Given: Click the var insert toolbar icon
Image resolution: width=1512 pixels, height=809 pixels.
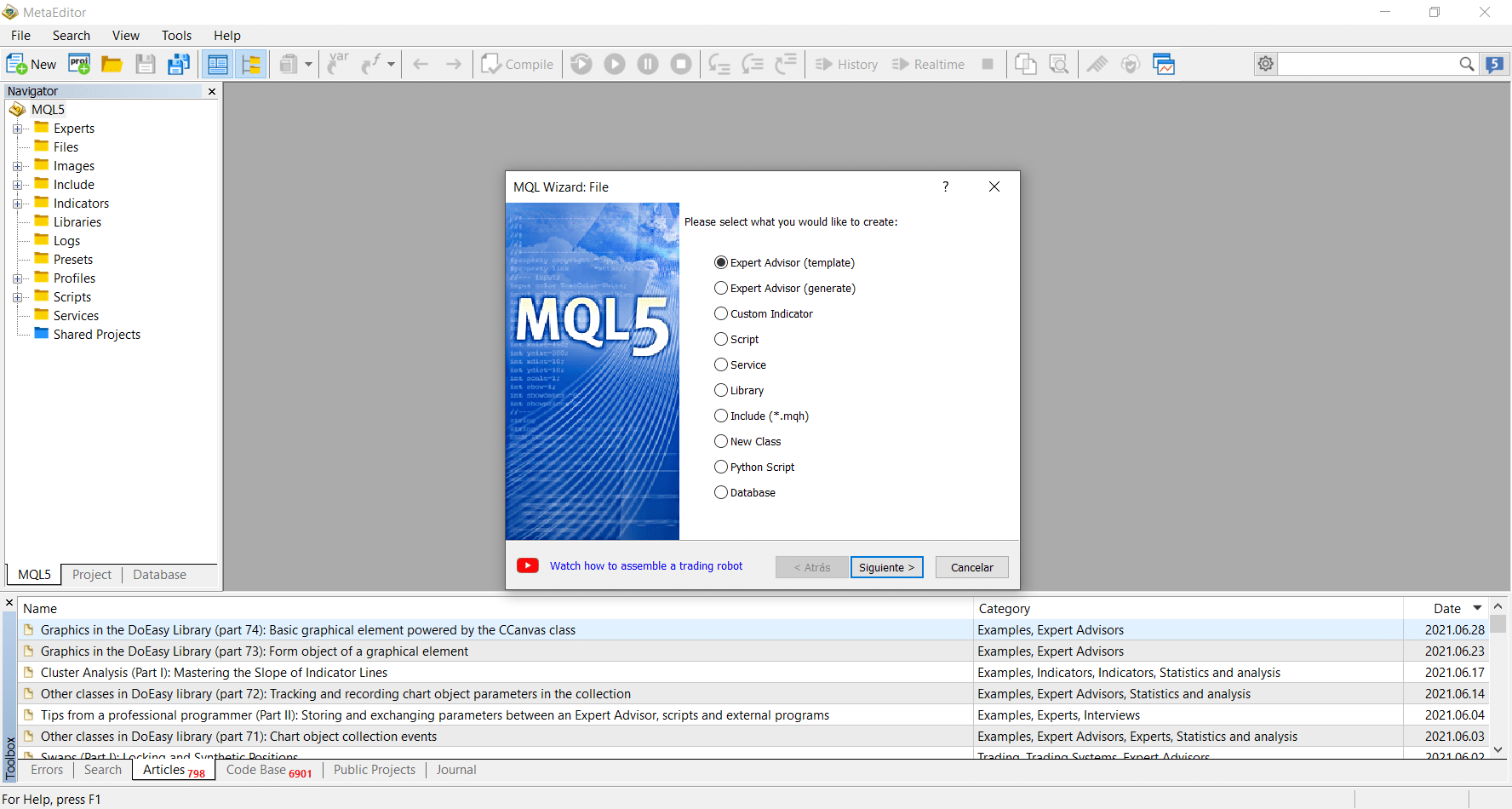Looking at the screenshot, I should click(x=338, y=64).
